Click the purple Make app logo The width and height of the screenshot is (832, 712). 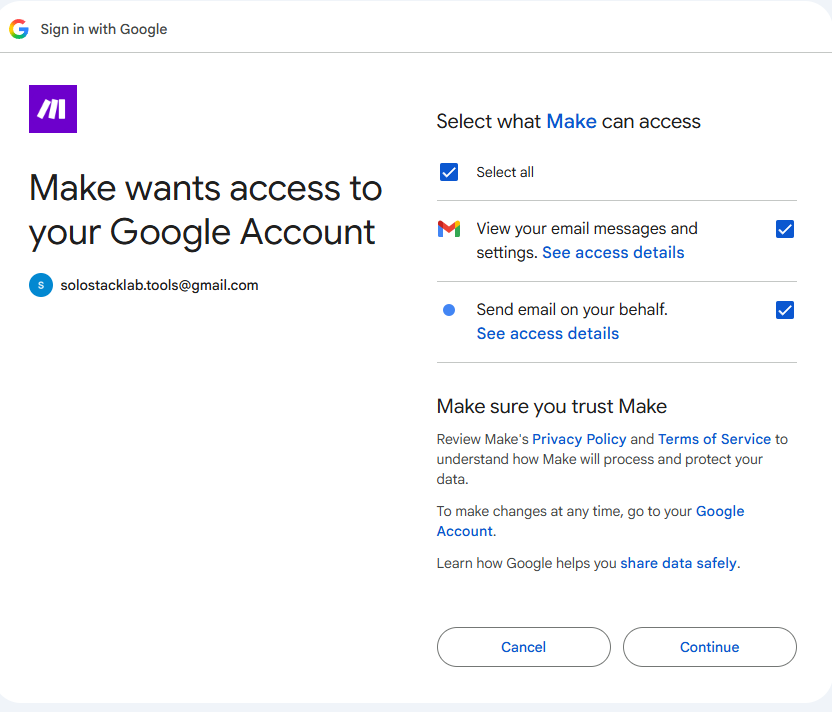(53, 109)
